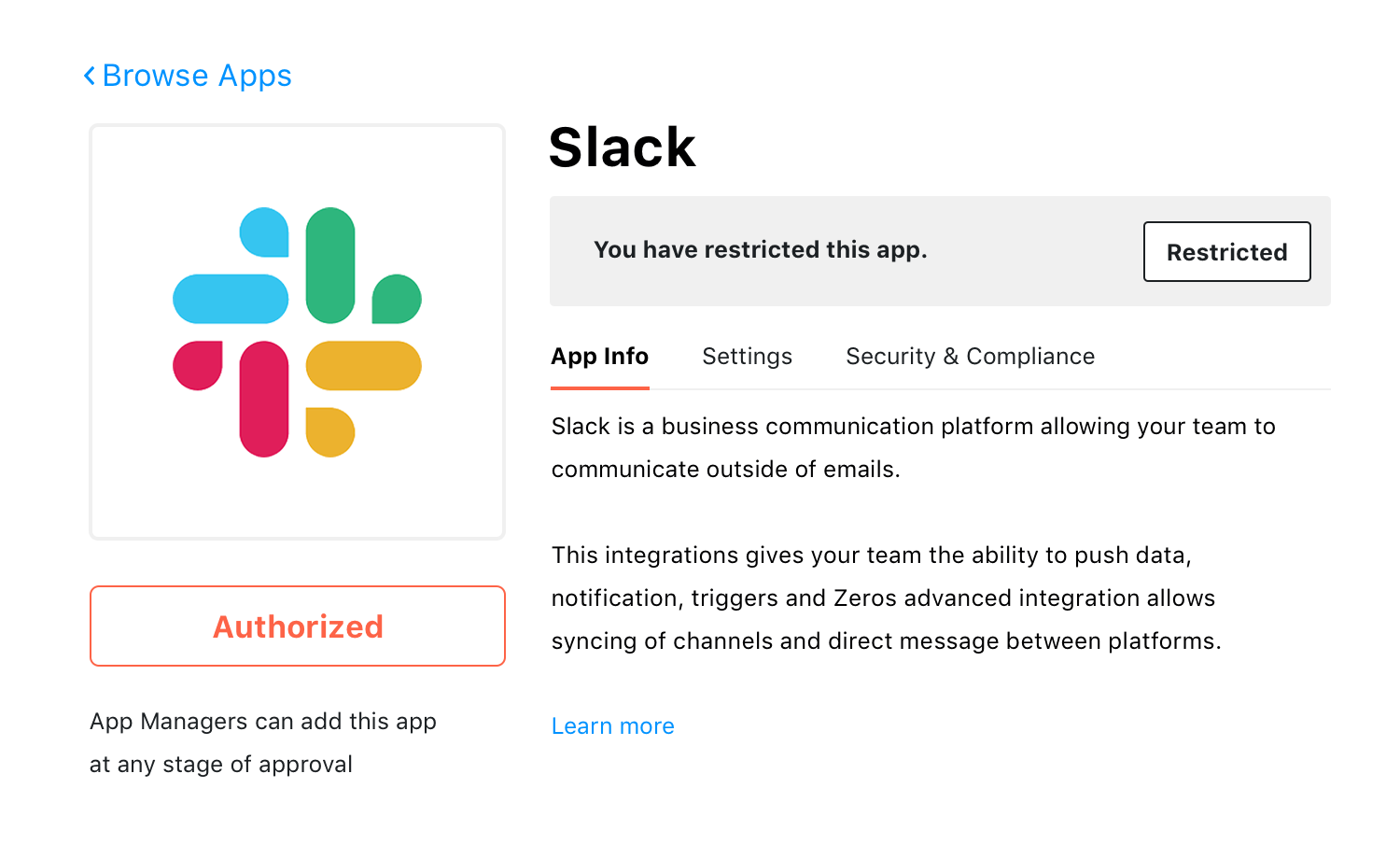This screenshot has width=1400, height=858.
Task: Click the blue teardrop of the Slack logo
Action: [264, 232]
